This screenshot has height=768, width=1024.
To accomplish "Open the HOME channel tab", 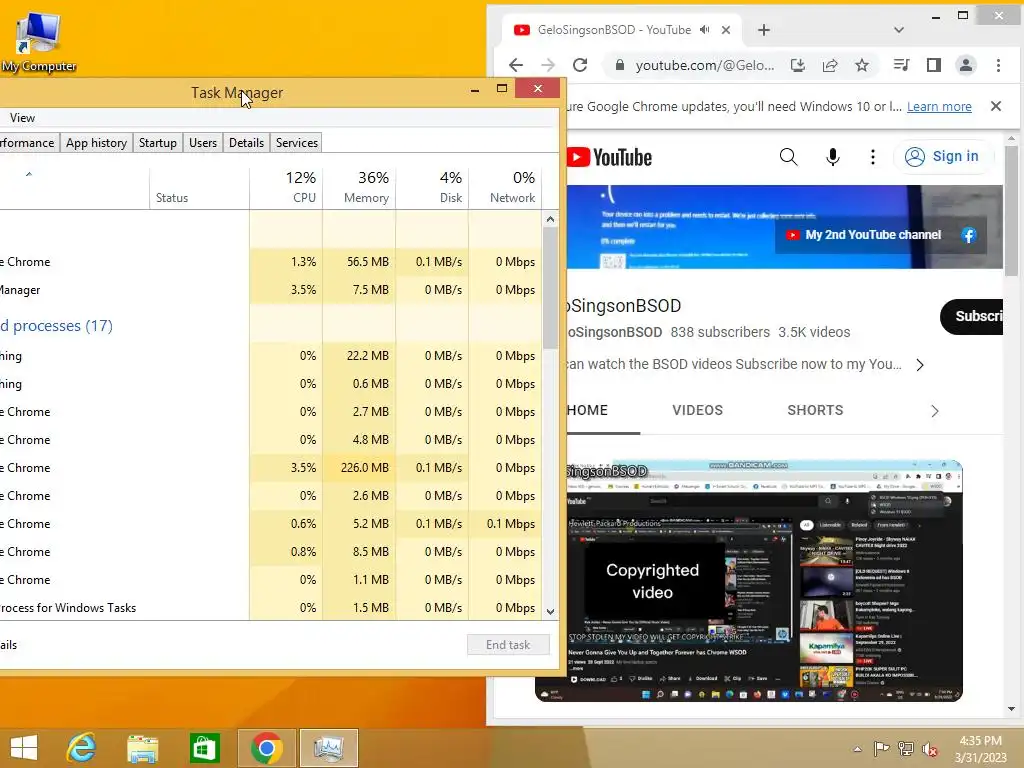I will point(588,410).
